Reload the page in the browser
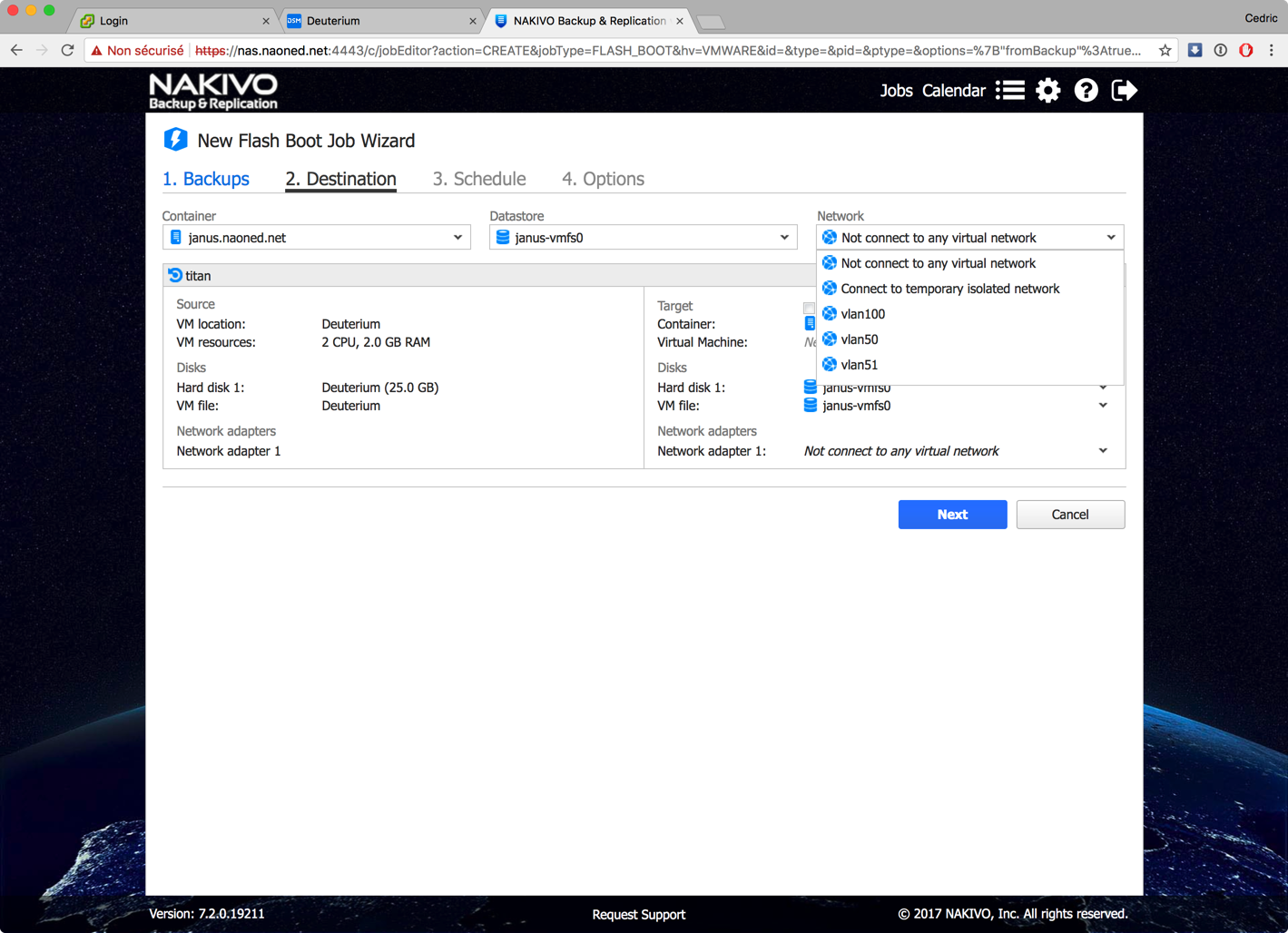Viewport: 1288px width, 933px height. (67, 51)
